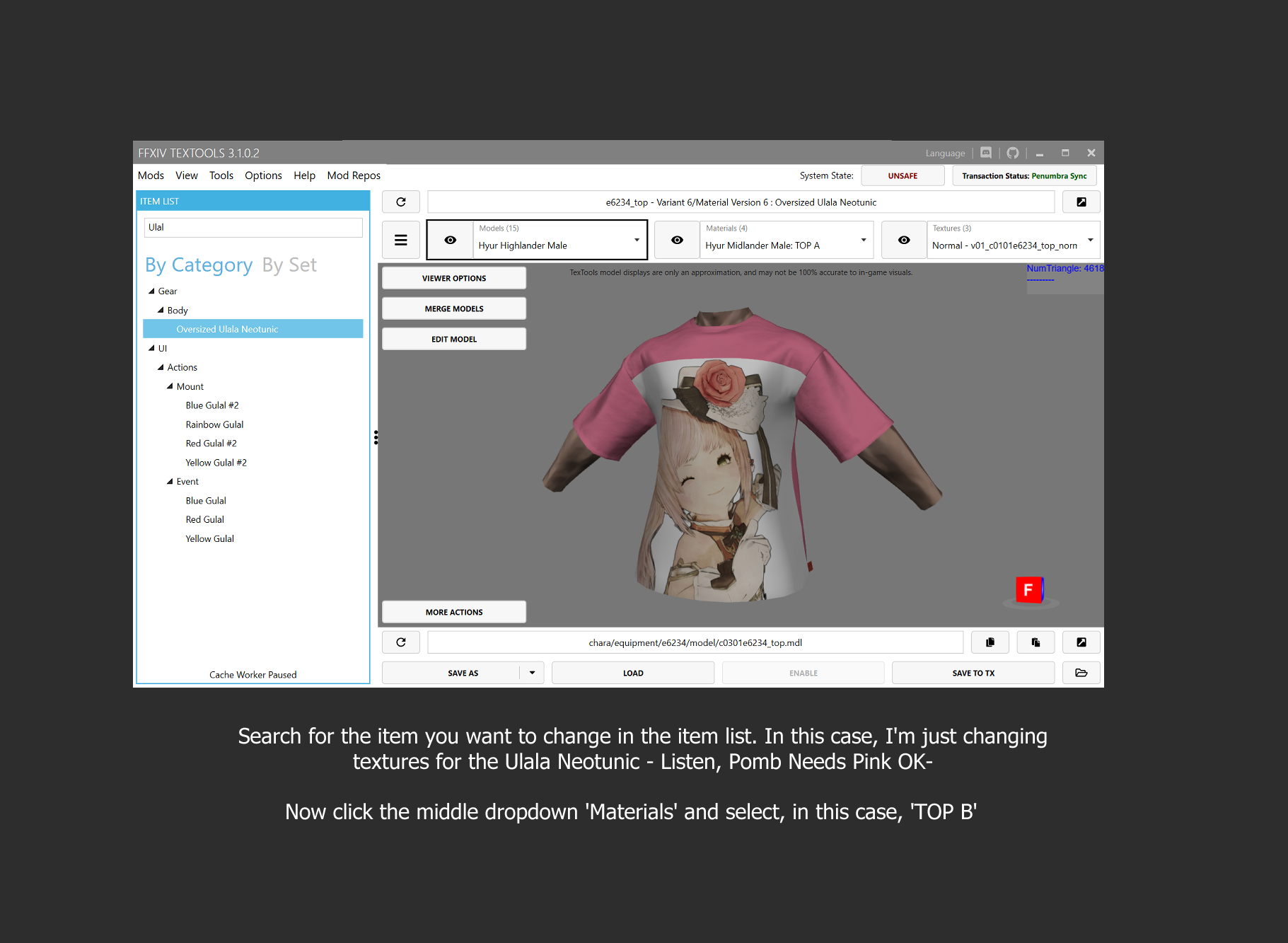This screenshot has width=1288, height=943.
Task: Switch to the By Set tab
Action: click(289, 265)
